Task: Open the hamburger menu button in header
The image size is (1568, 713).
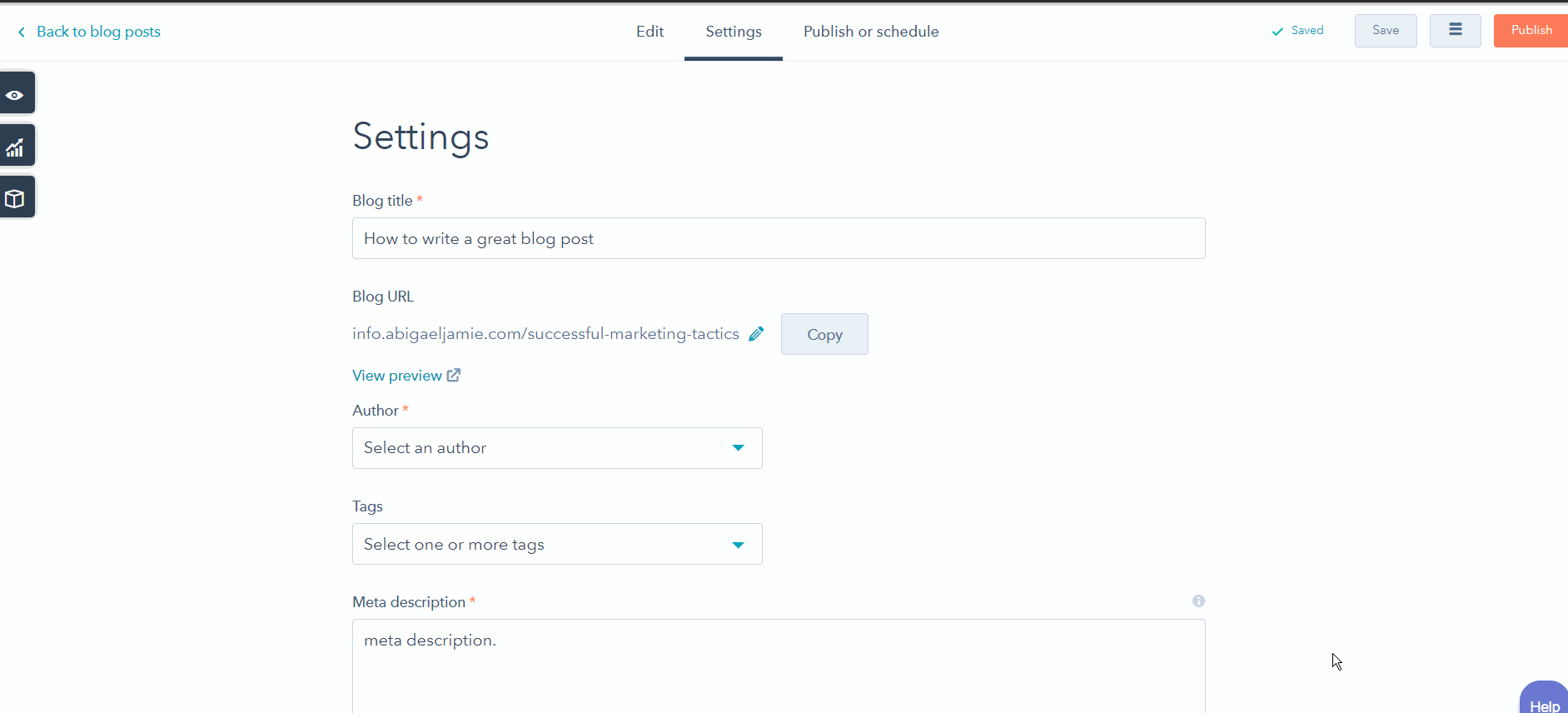Action: tap(1455, 31)
